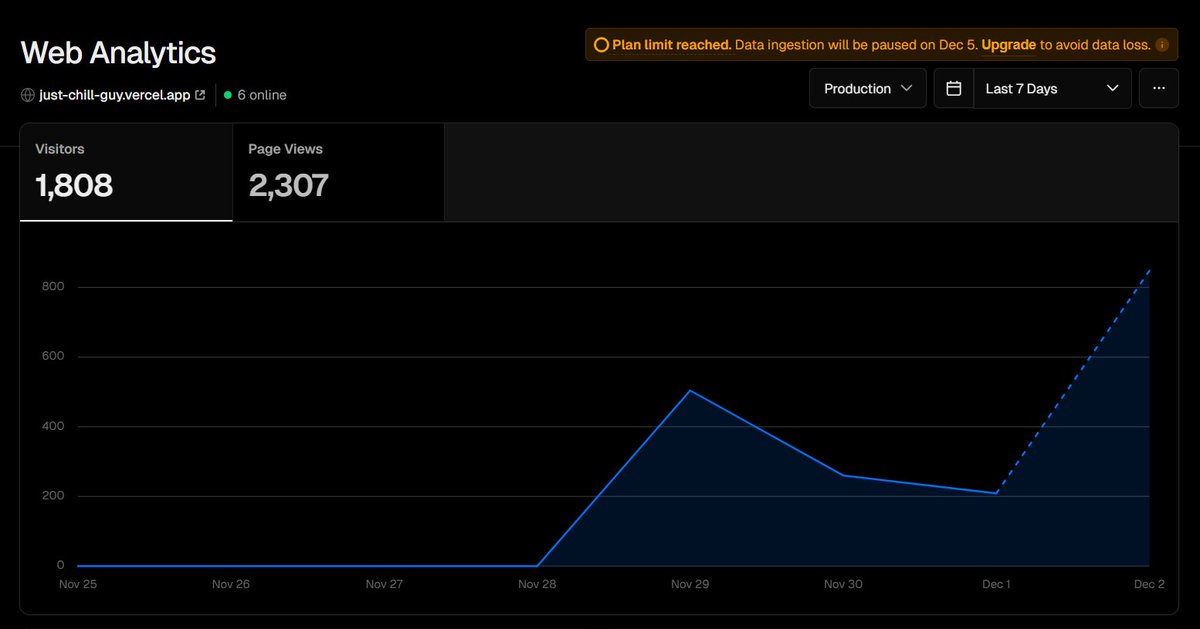Open the Production environment dropdown
Screen dimensions: 1200x629
coord(868,88)
